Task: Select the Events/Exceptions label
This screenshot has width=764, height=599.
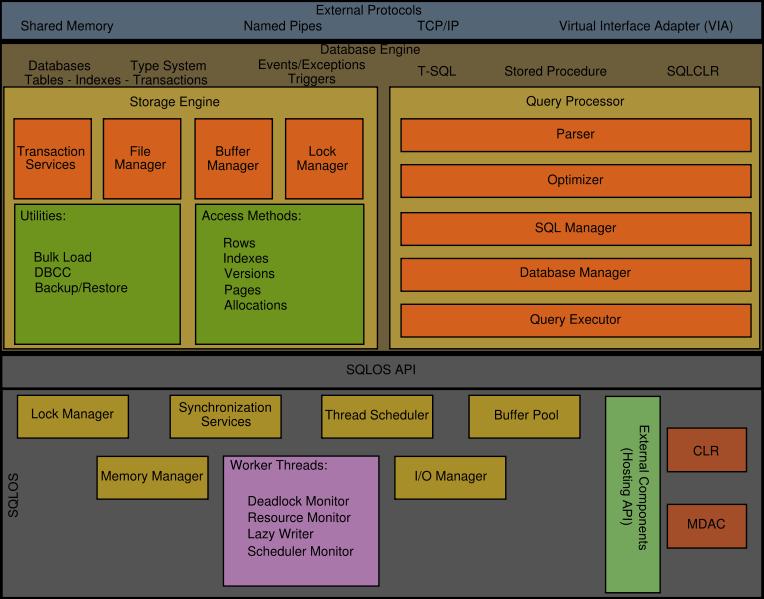Action: [311, 65]
